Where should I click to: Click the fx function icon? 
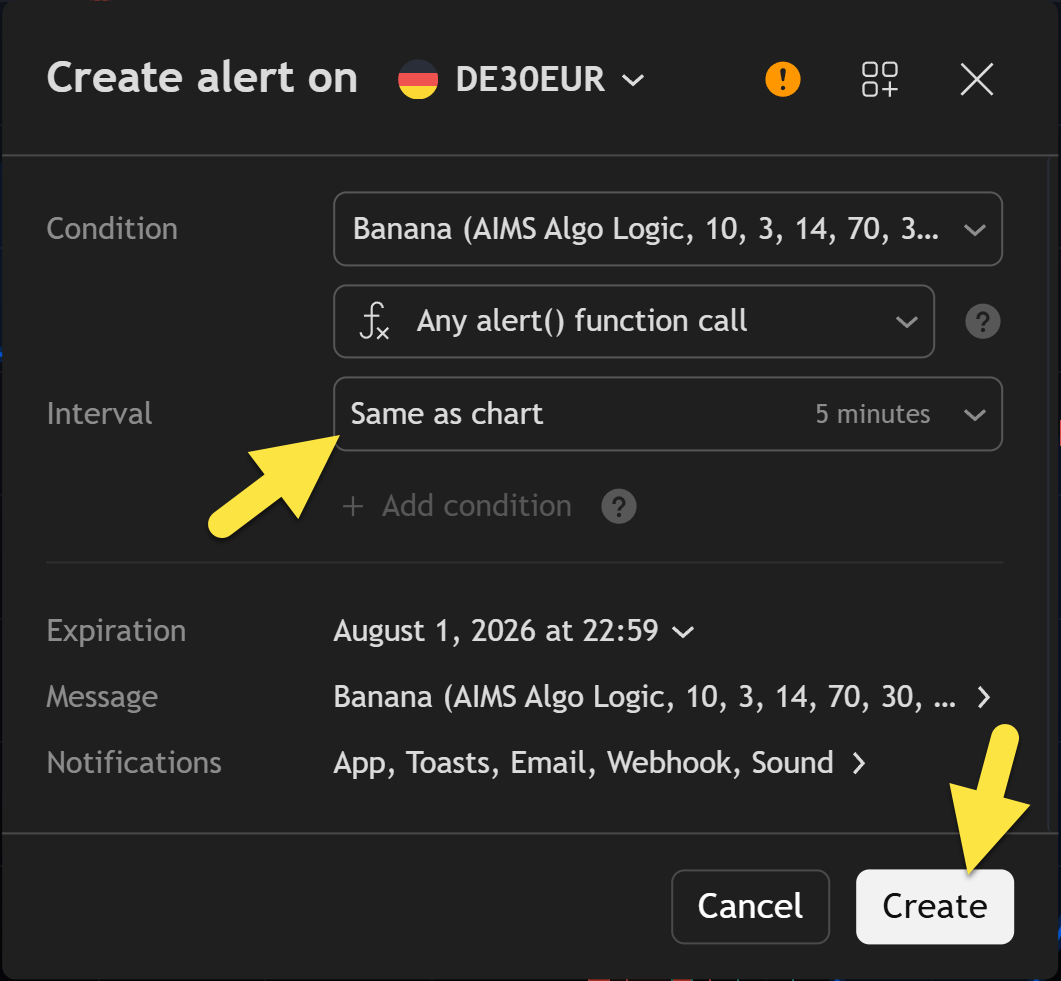click(x=374, y=321)
